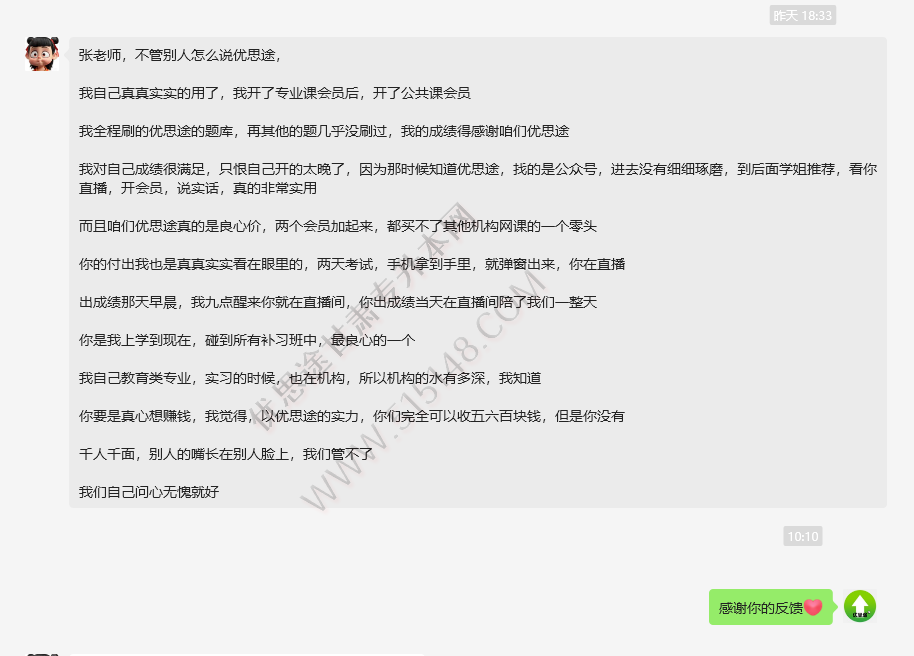The width and height of the screenshot is (914, 656).
Task: Click the red heart emoji in the reply
Action: coord(813,608)
